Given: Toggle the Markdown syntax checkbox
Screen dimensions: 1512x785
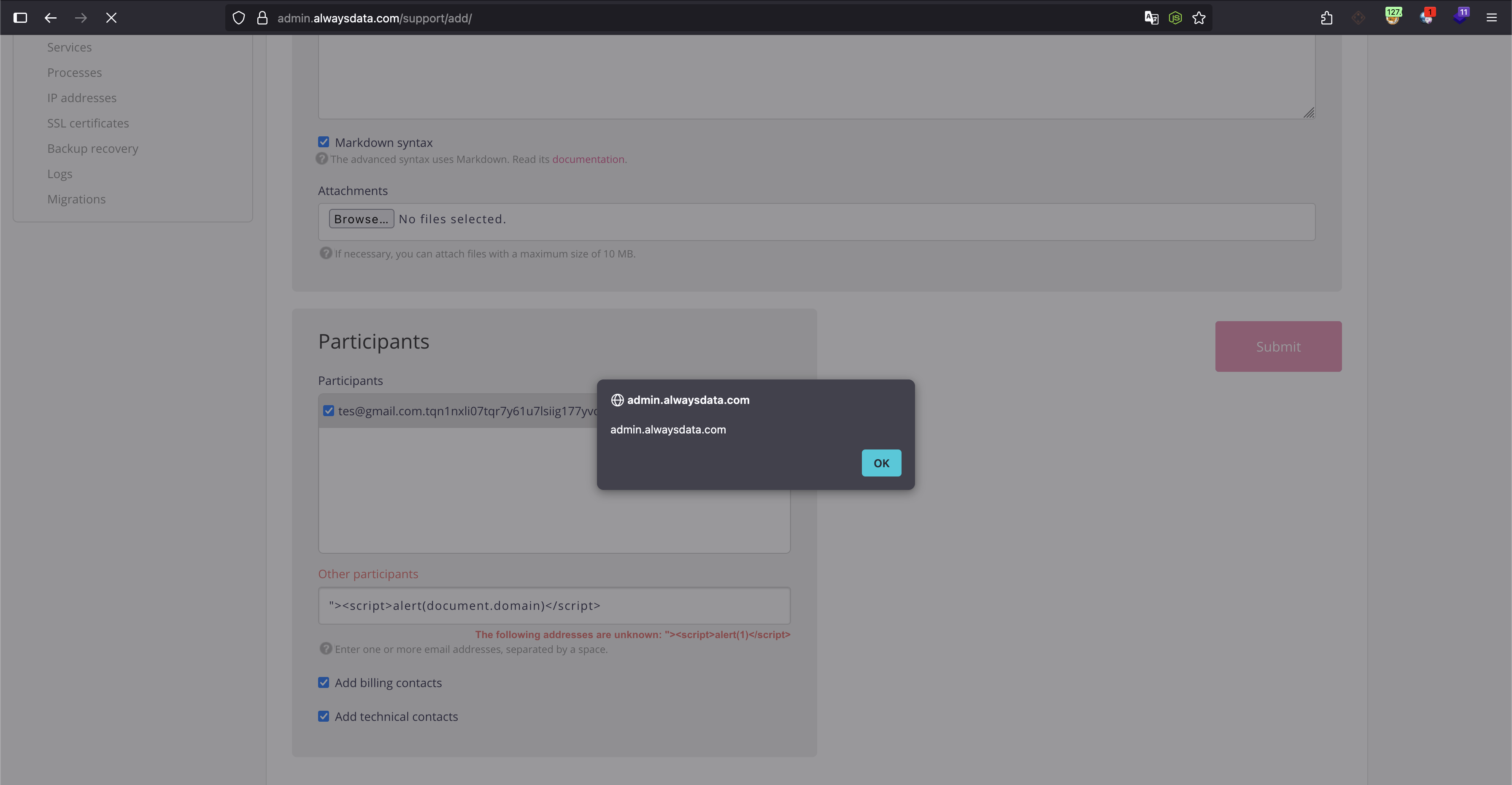Looking at the screenshot, I should pyautogui.click(x=324, y=142).
